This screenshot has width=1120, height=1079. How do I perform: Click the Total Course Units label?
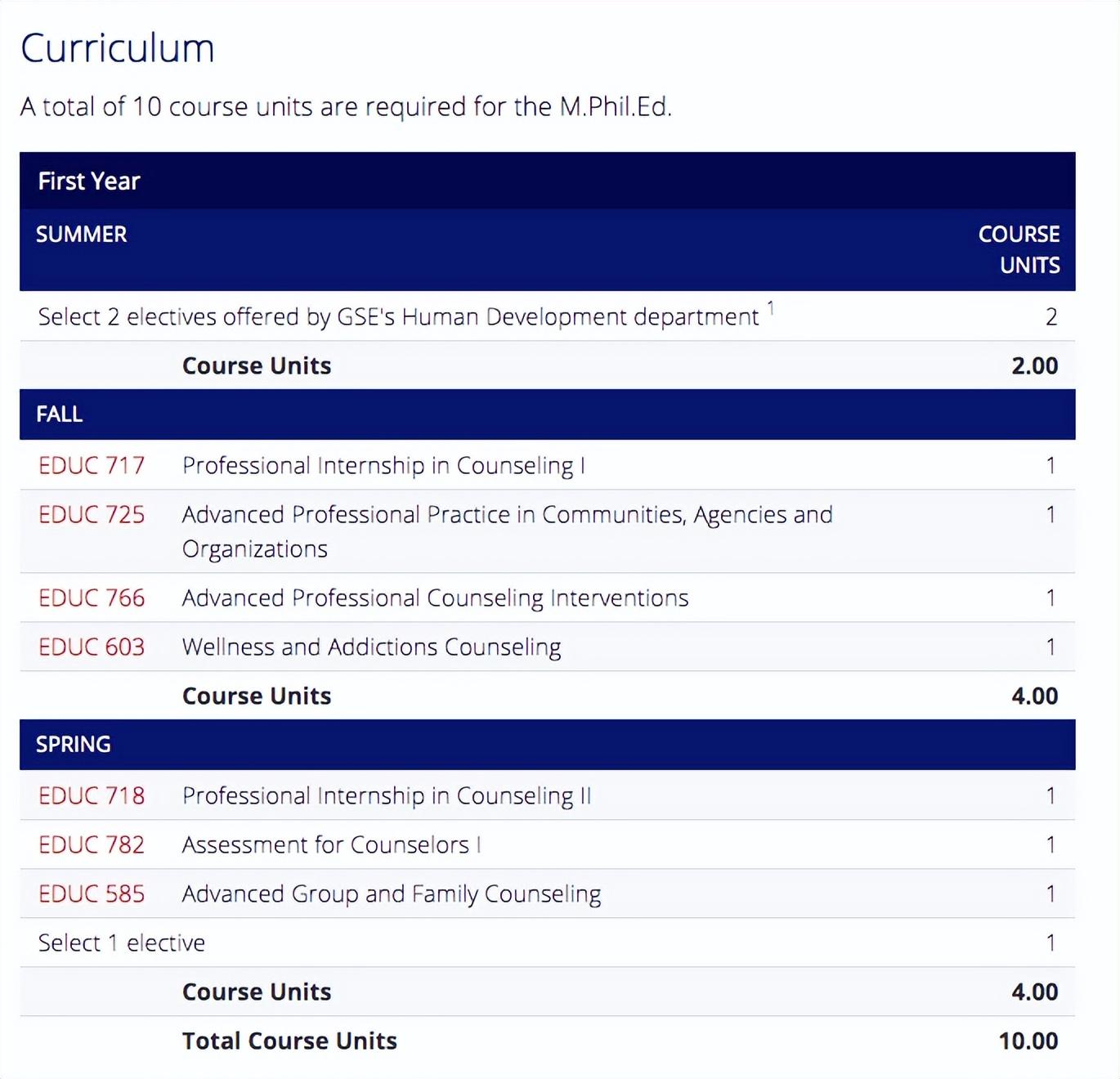click(x=289, y=1041)
